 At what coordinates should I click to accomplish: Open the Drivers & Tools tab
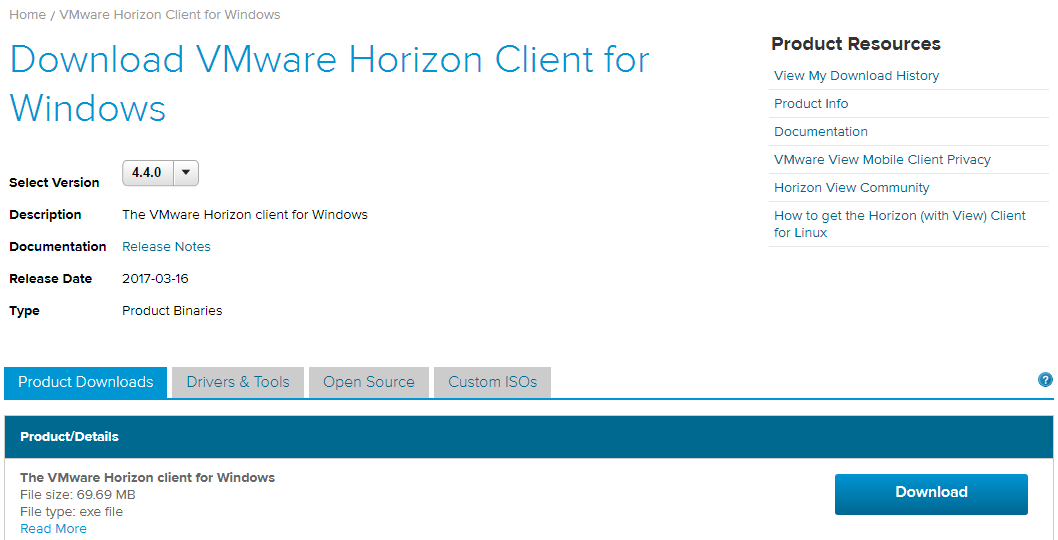[x=238, y=382]
